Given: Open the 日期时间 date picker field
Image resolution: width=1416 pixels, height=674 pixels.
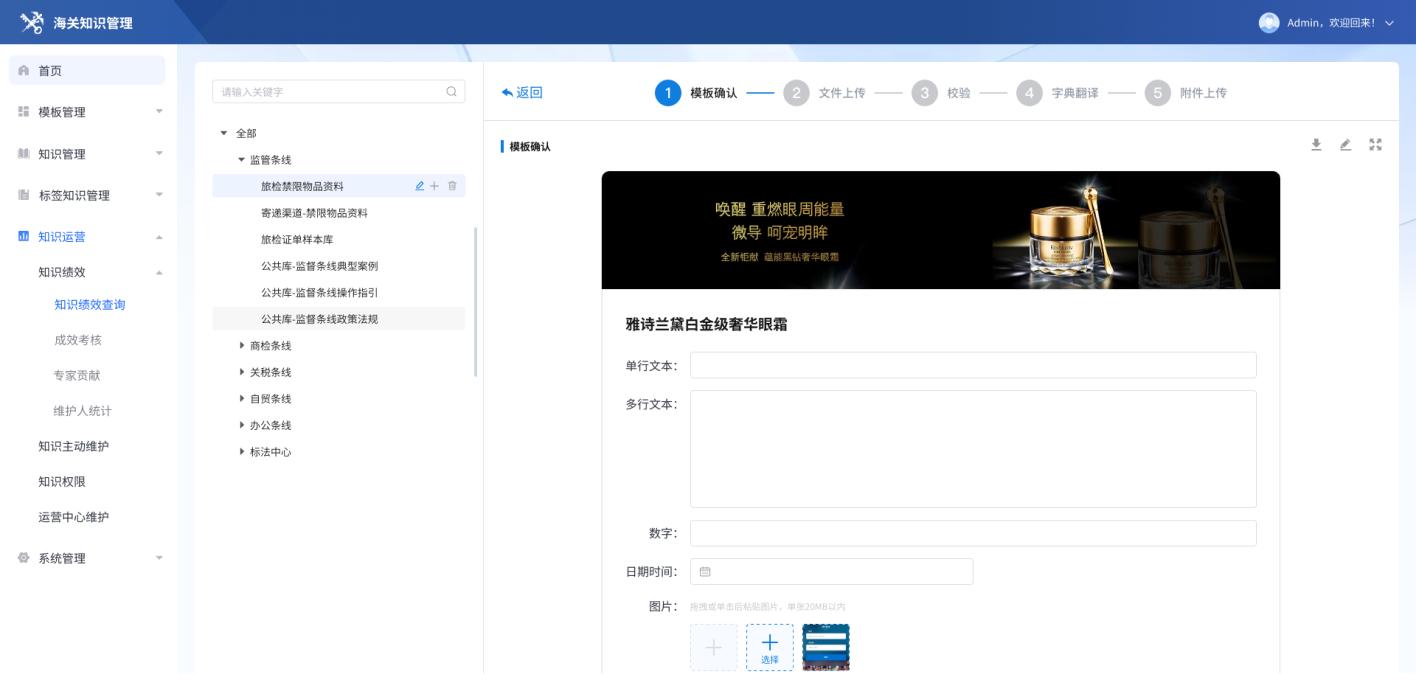Looking at the screenshot, I should tap(831, 571).
